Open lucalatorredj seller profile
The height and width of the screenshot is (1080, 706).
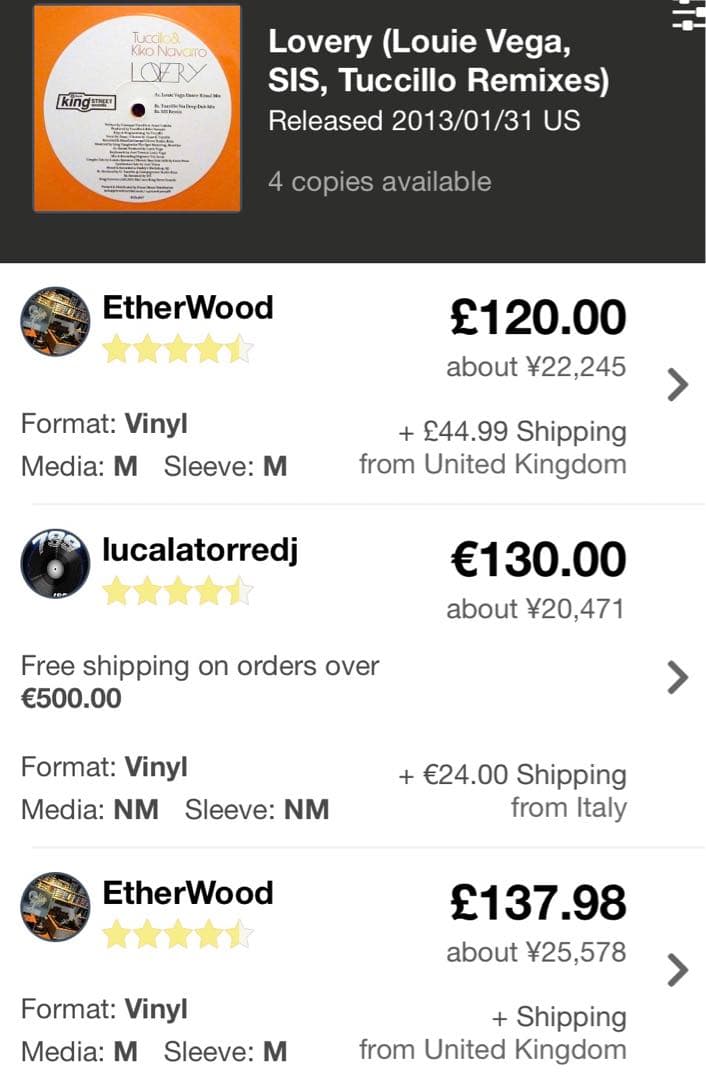(x=200, y=549)
